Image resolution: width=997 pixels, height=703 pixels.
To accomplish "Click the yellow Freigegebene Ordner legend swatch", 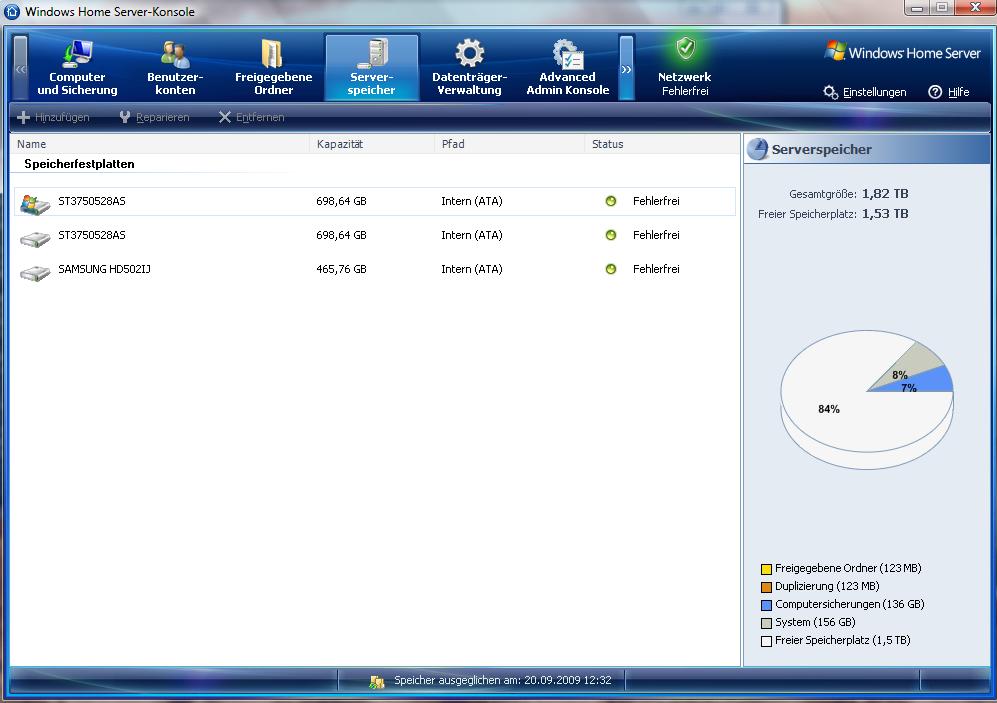I will click(x=767, y=569).
